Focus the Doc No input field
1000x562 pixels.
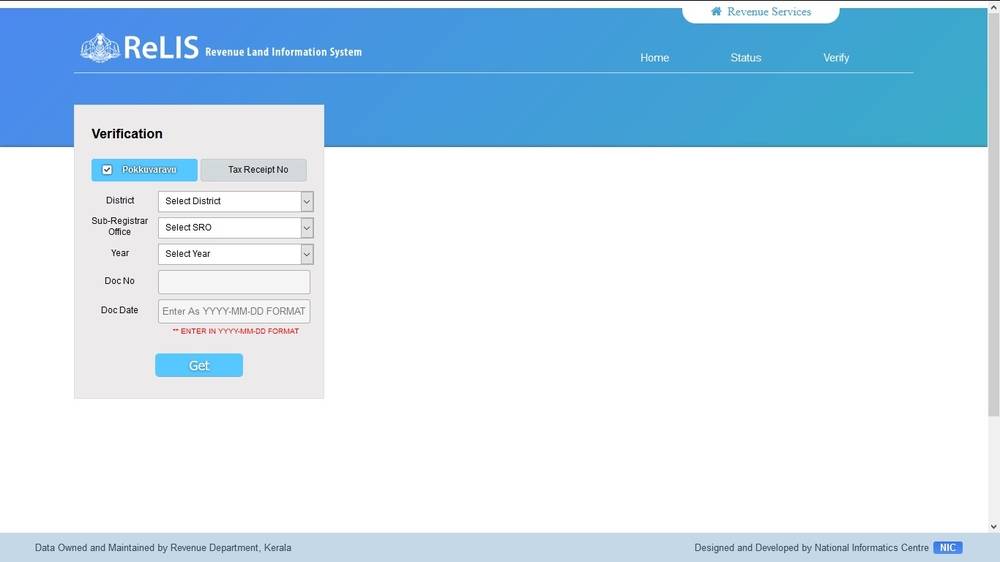[234, 282]
